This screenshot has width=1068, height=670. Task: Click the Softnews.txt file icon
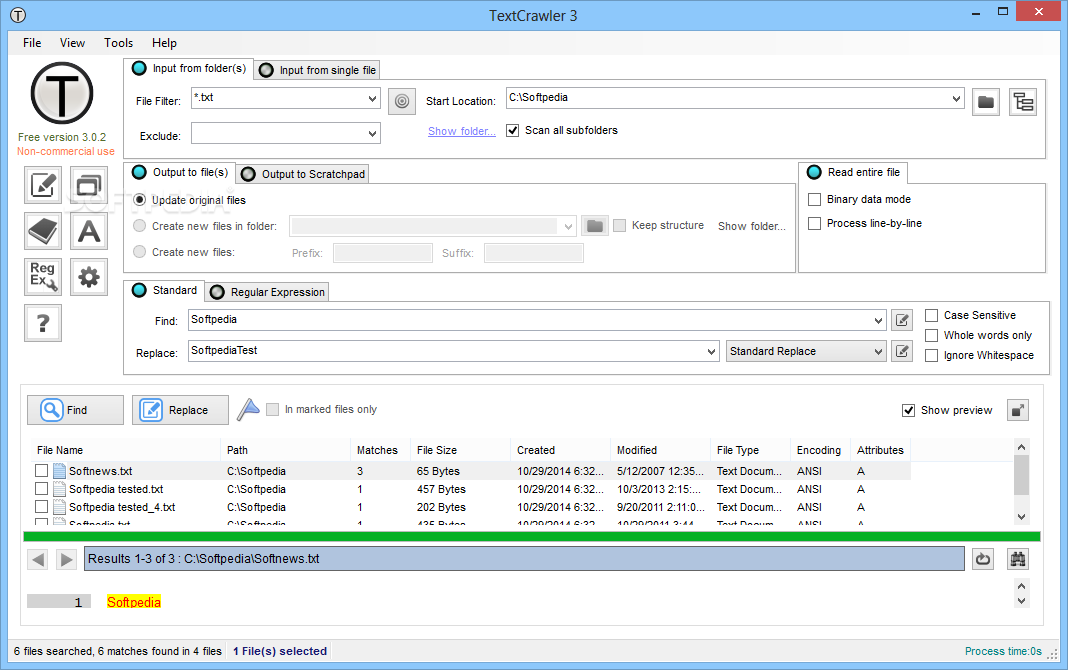59,470
